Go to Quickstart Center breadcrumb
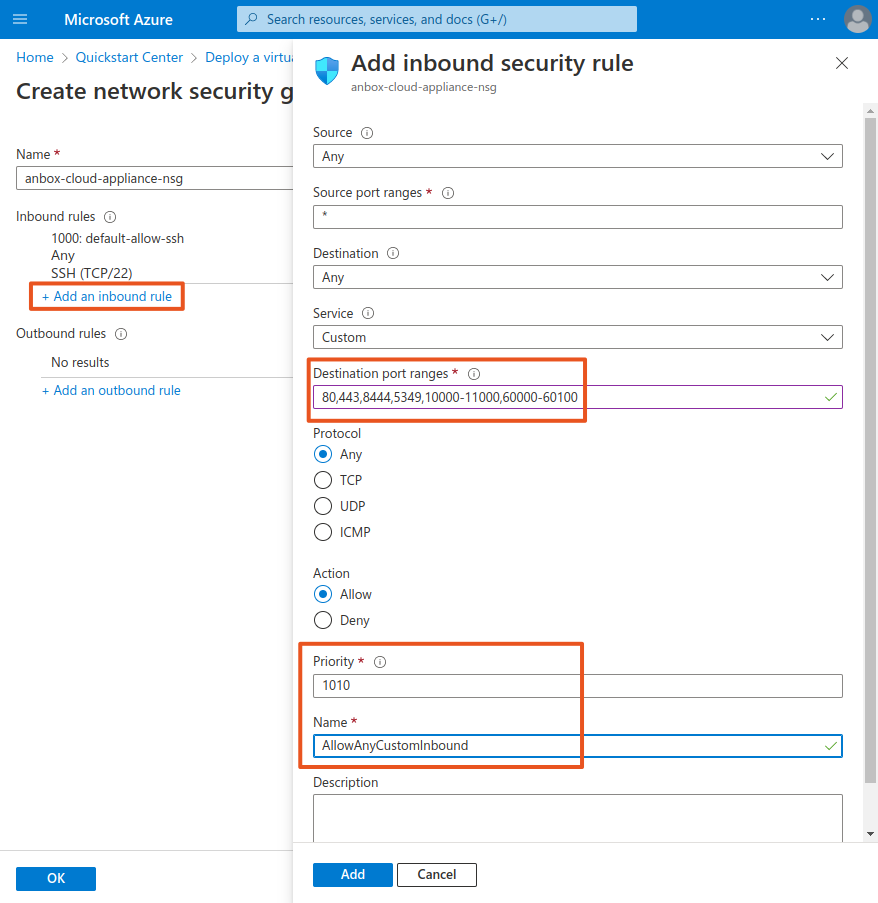The height and width of the screenshot is (903, 878). pyautogui.click(x=129, y=58)
